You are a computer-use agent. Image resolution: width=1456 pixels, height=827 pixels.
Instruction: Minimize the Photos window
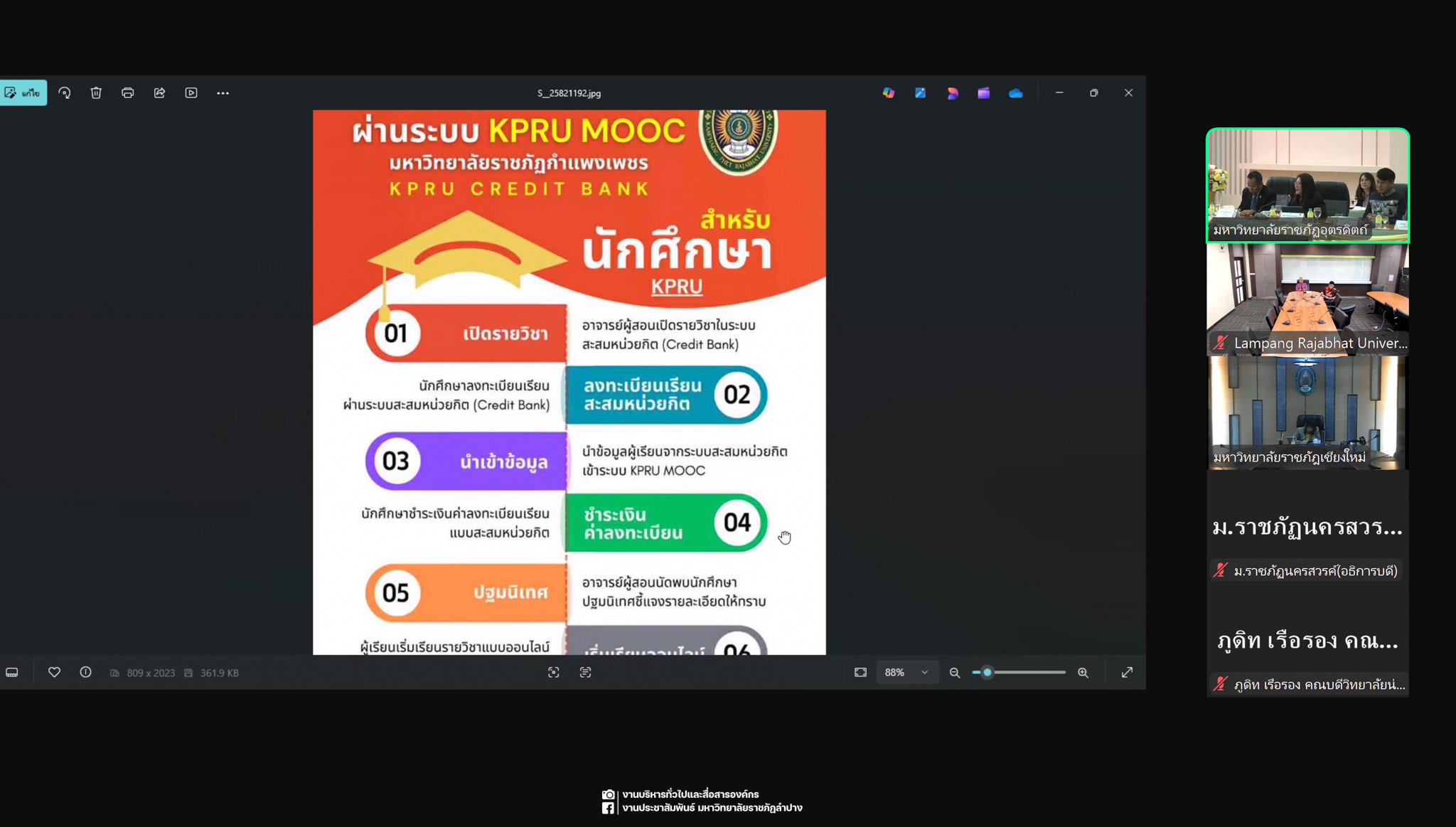pos(1059,92)
